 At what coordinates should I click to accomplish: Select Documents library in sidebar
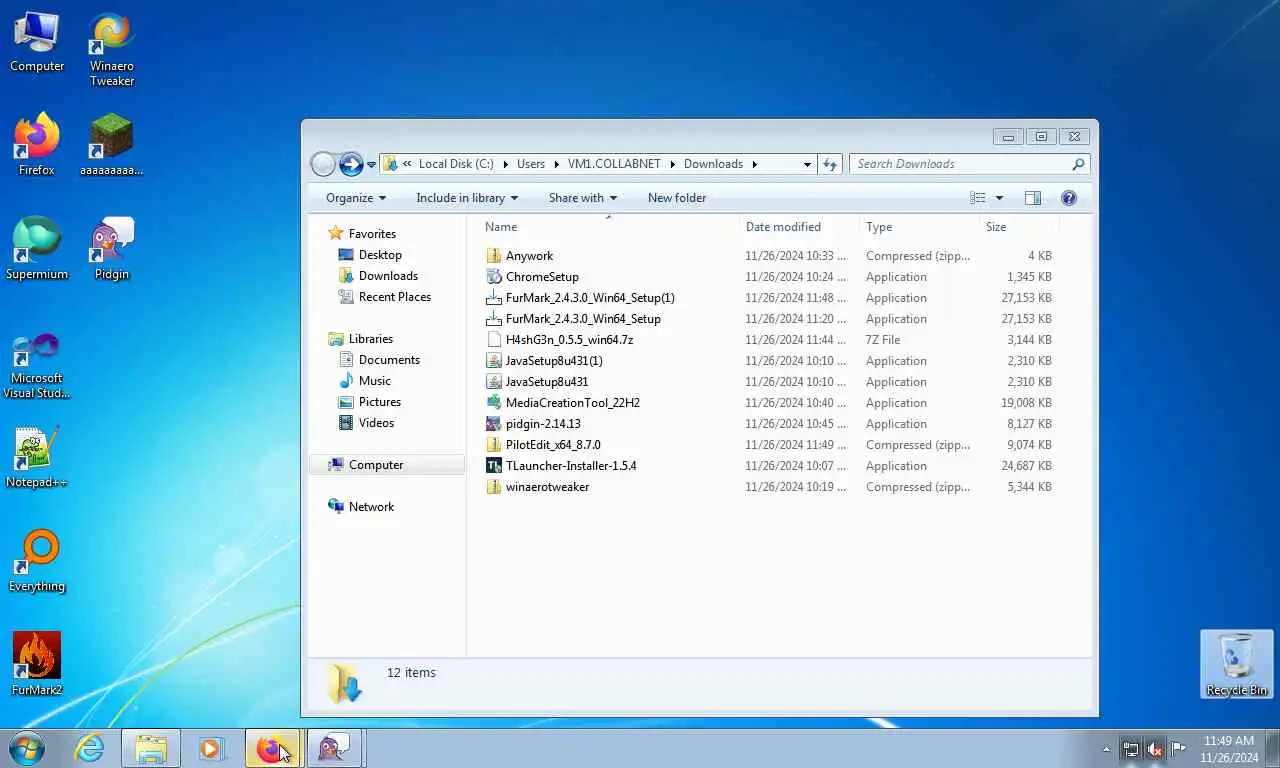(x=389, y=360)
